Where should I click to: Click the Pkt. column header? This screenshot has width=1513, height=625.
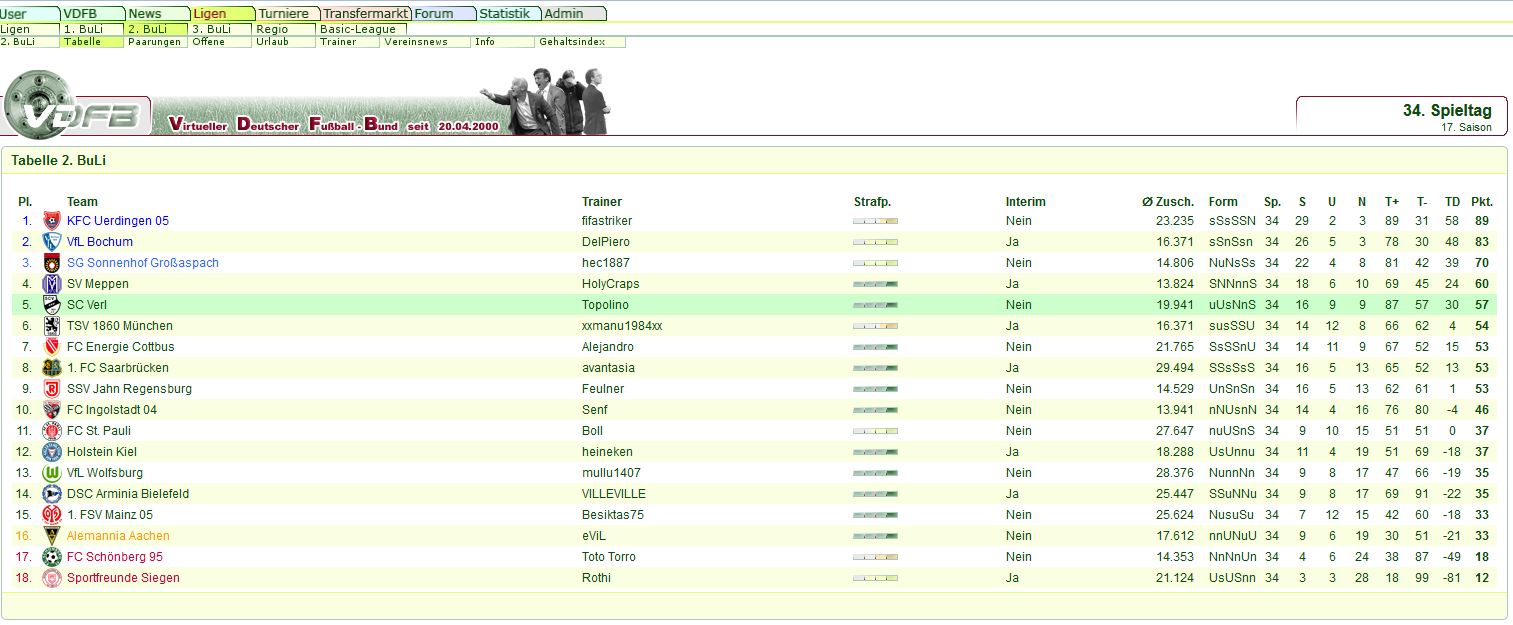click(1482, 202)
